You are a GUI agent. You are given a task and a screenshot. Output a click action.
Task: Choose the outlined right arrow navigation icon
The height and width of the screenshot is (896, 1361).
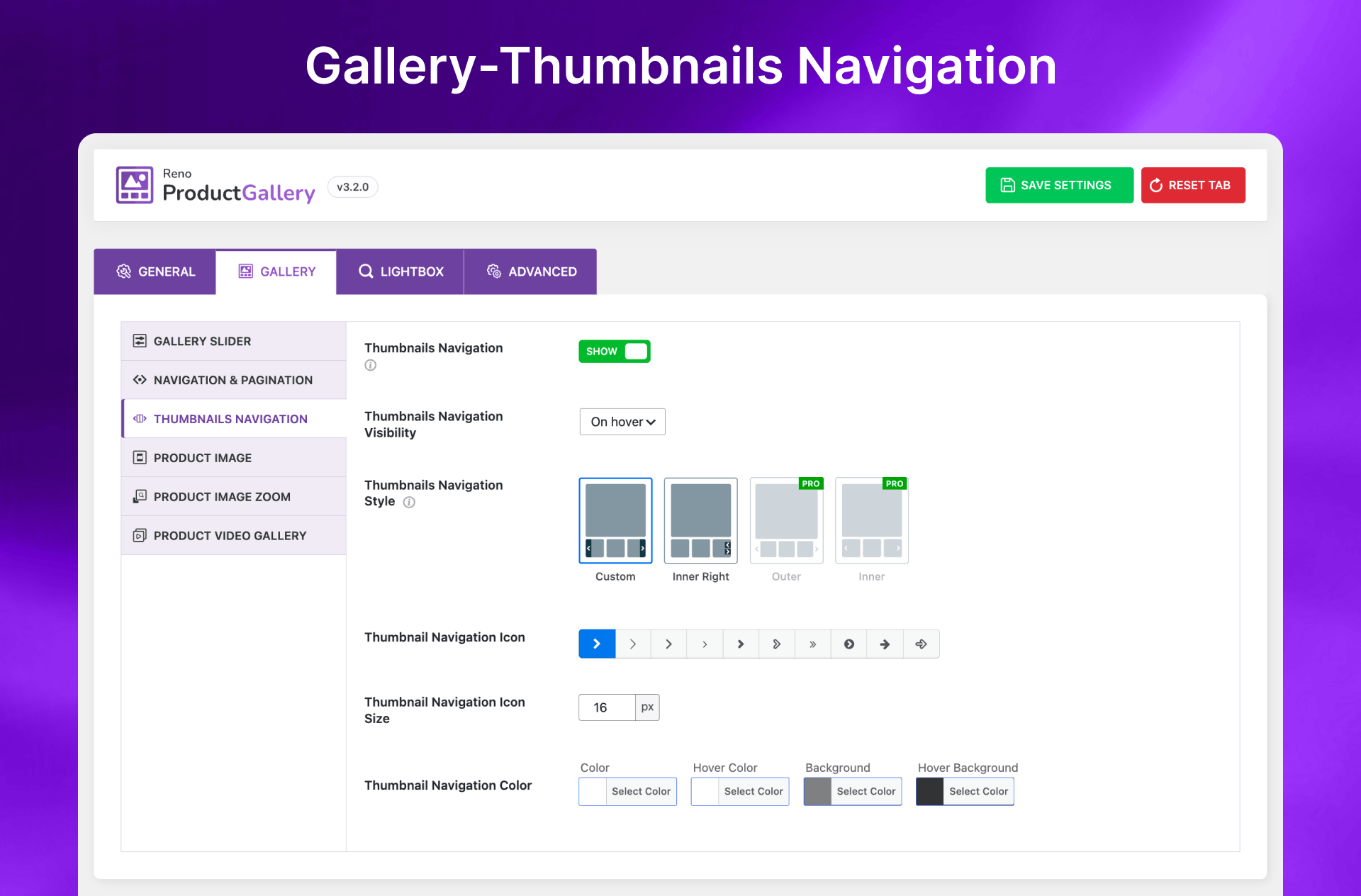pos(921,644)
